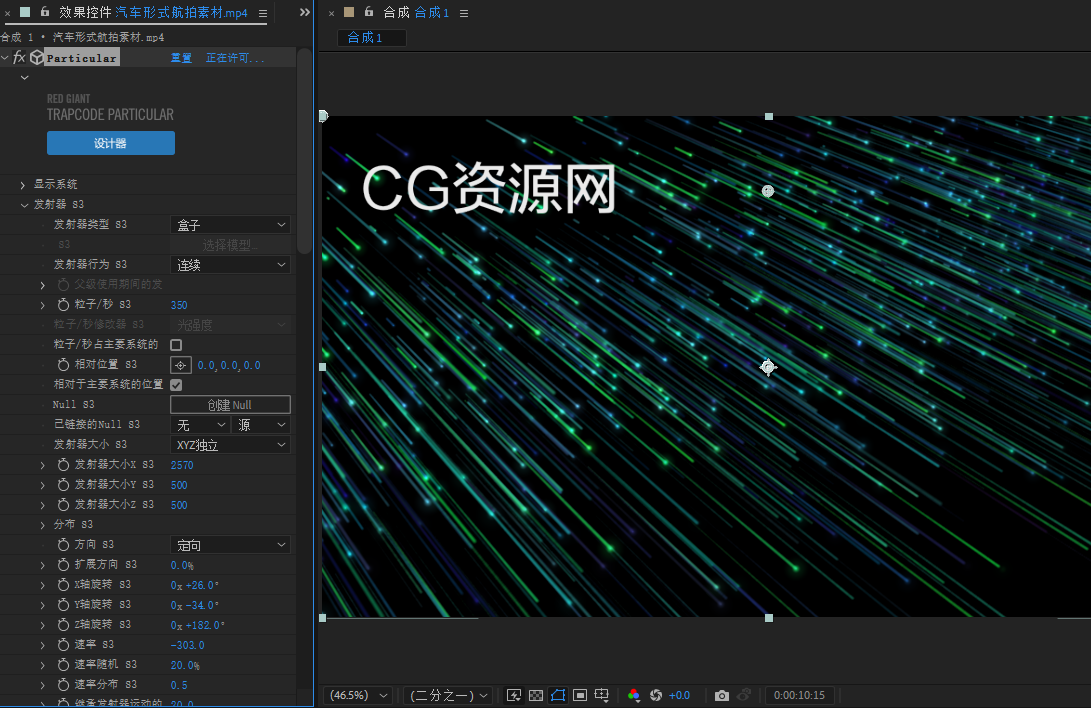Open the magnification dropdown (46.5%)
Viewport: 1091px width, 708px height.
pos(359,695)
